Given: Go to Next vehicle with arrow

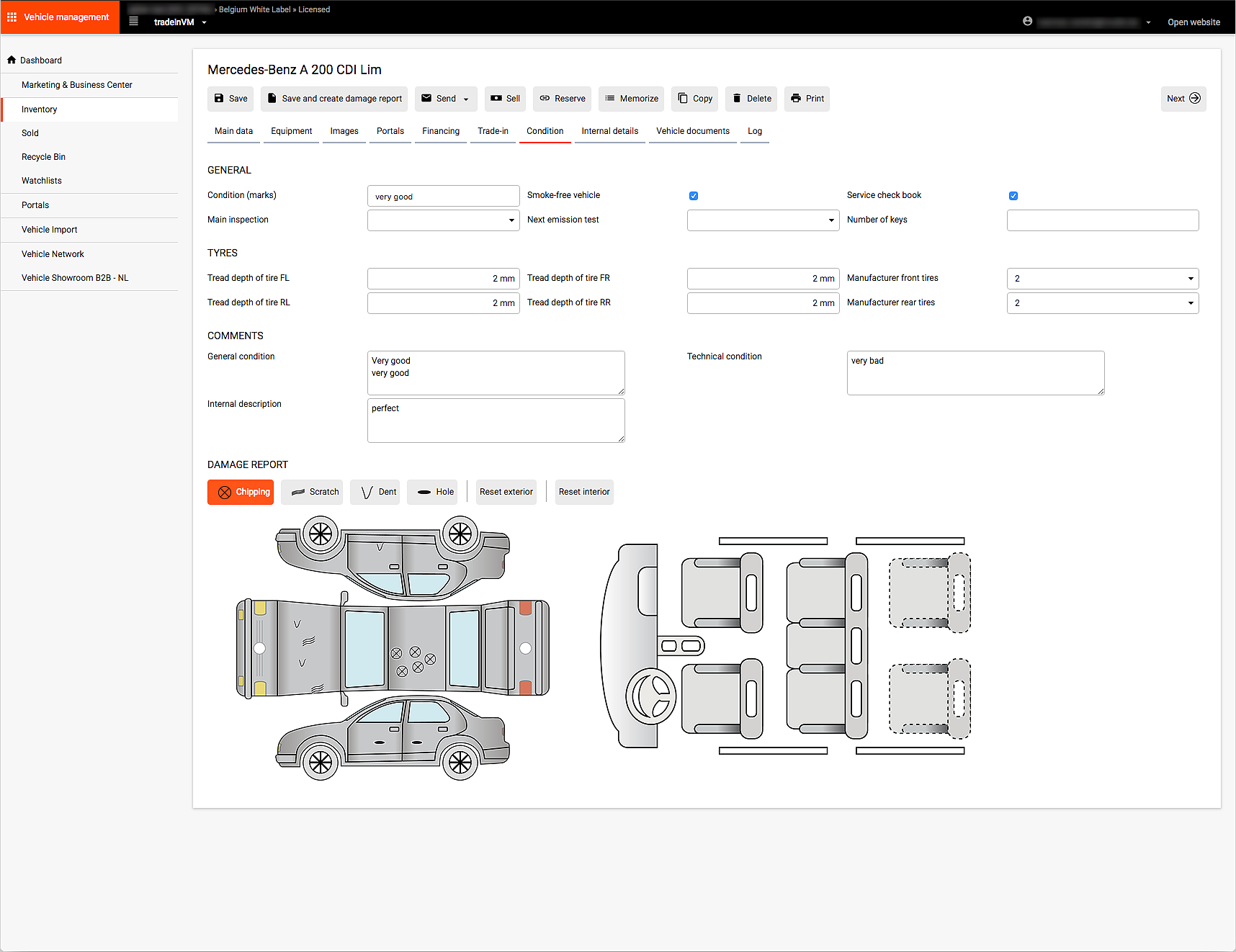Looking at the screenshot, I should 1183,99.
